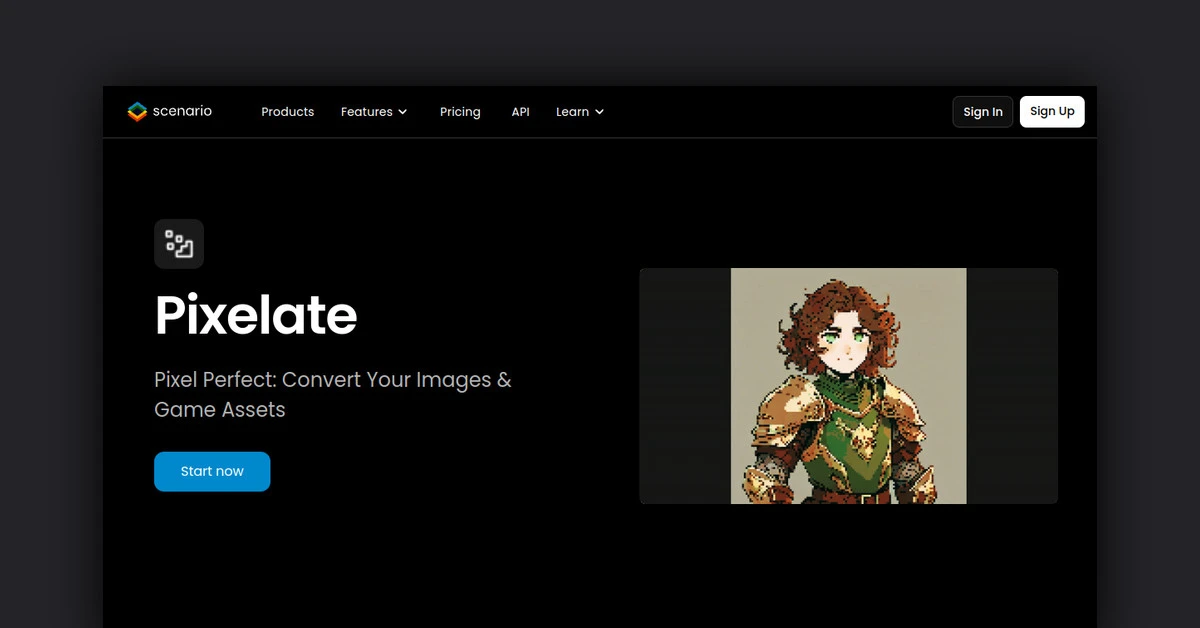The height and width of the screenshot is (628, 1200).
Task: Click the scenario wordmark text
Action: 182,111
